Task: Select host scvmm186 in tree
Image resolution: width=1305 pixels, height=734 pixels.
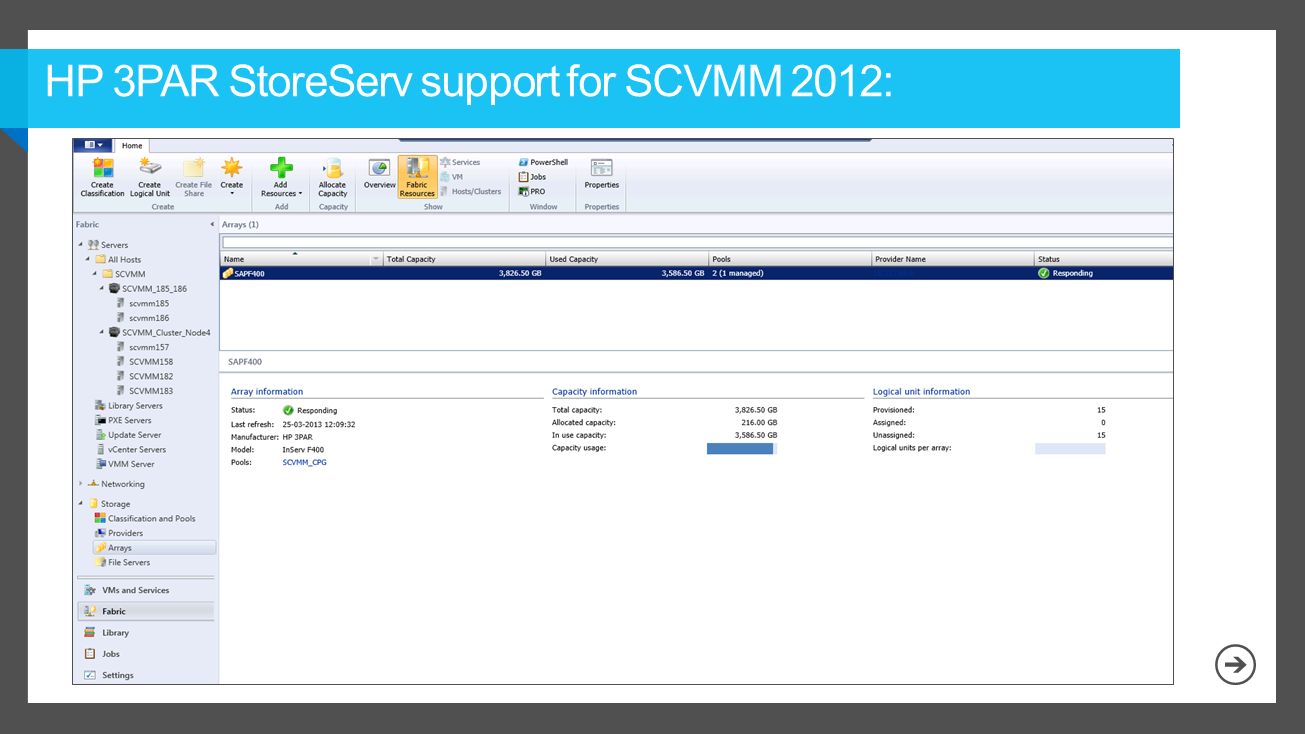Action: click(x=142, y=318)
